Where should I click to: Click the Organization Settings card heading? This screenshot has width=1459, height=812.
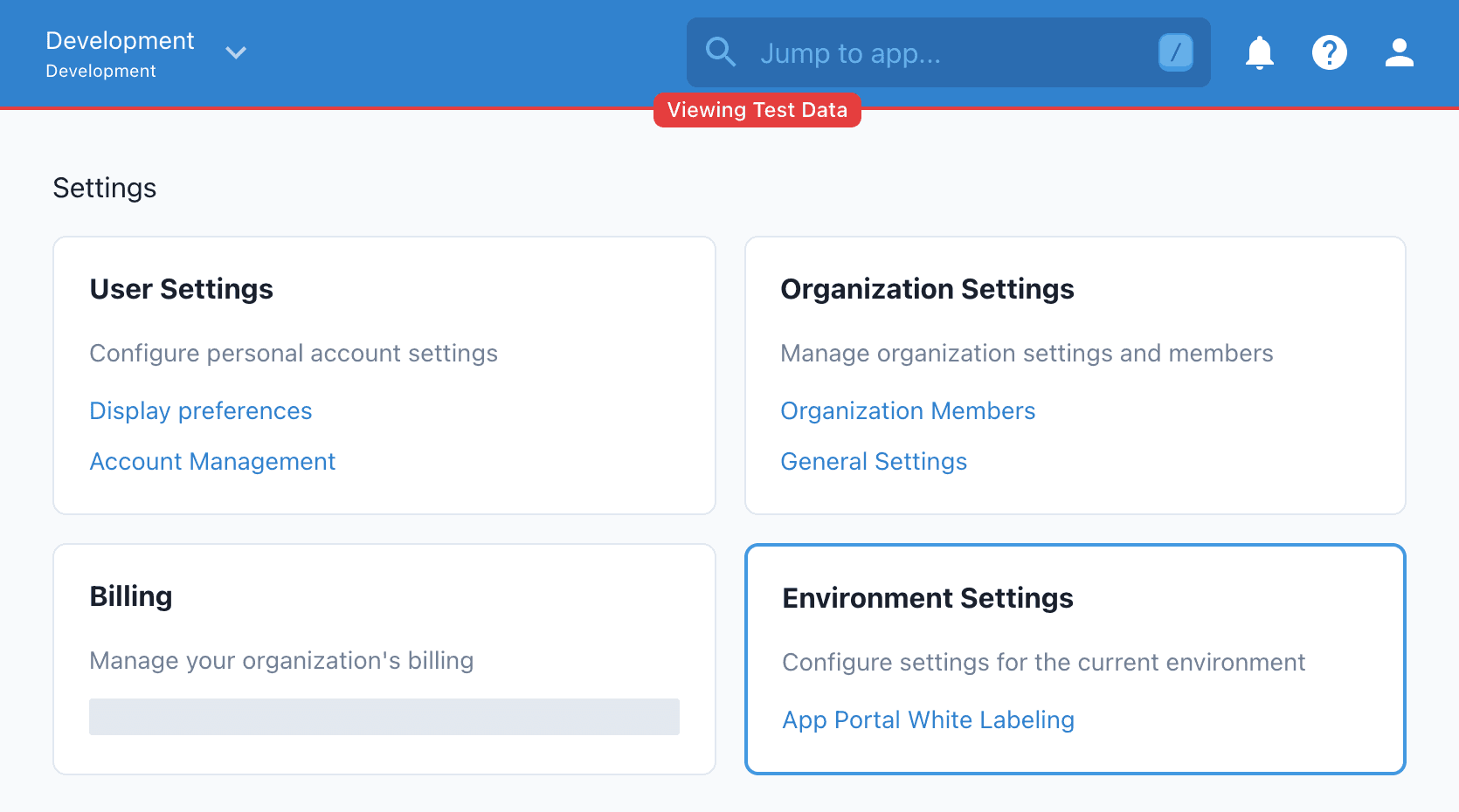[x=927, y=289]
